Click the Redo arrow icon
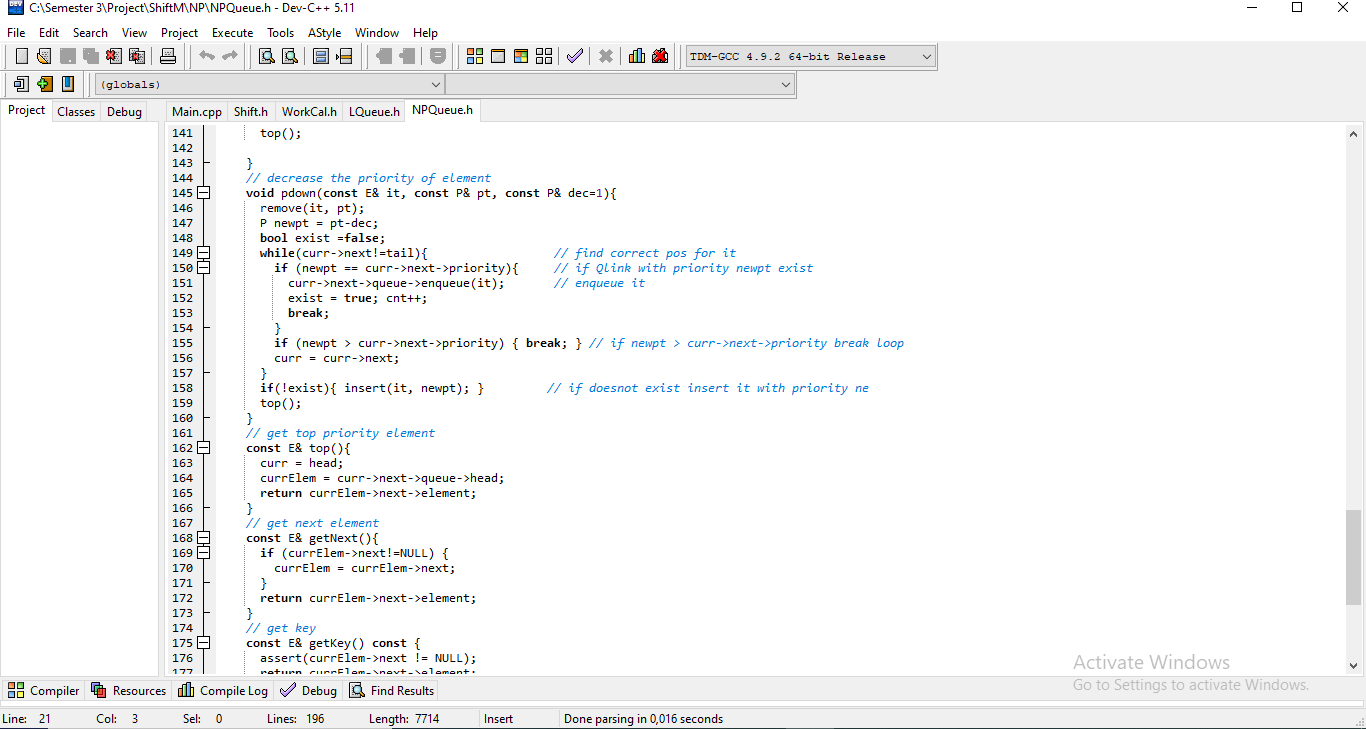1366x729 pixels. (x=230, y=56)
